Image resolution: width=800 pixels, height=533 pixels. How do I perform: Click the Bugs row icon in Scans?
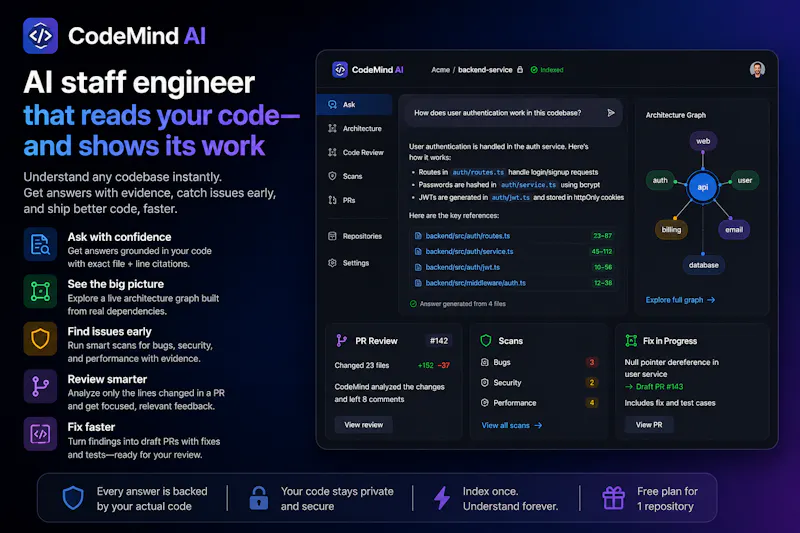[485, 362]
